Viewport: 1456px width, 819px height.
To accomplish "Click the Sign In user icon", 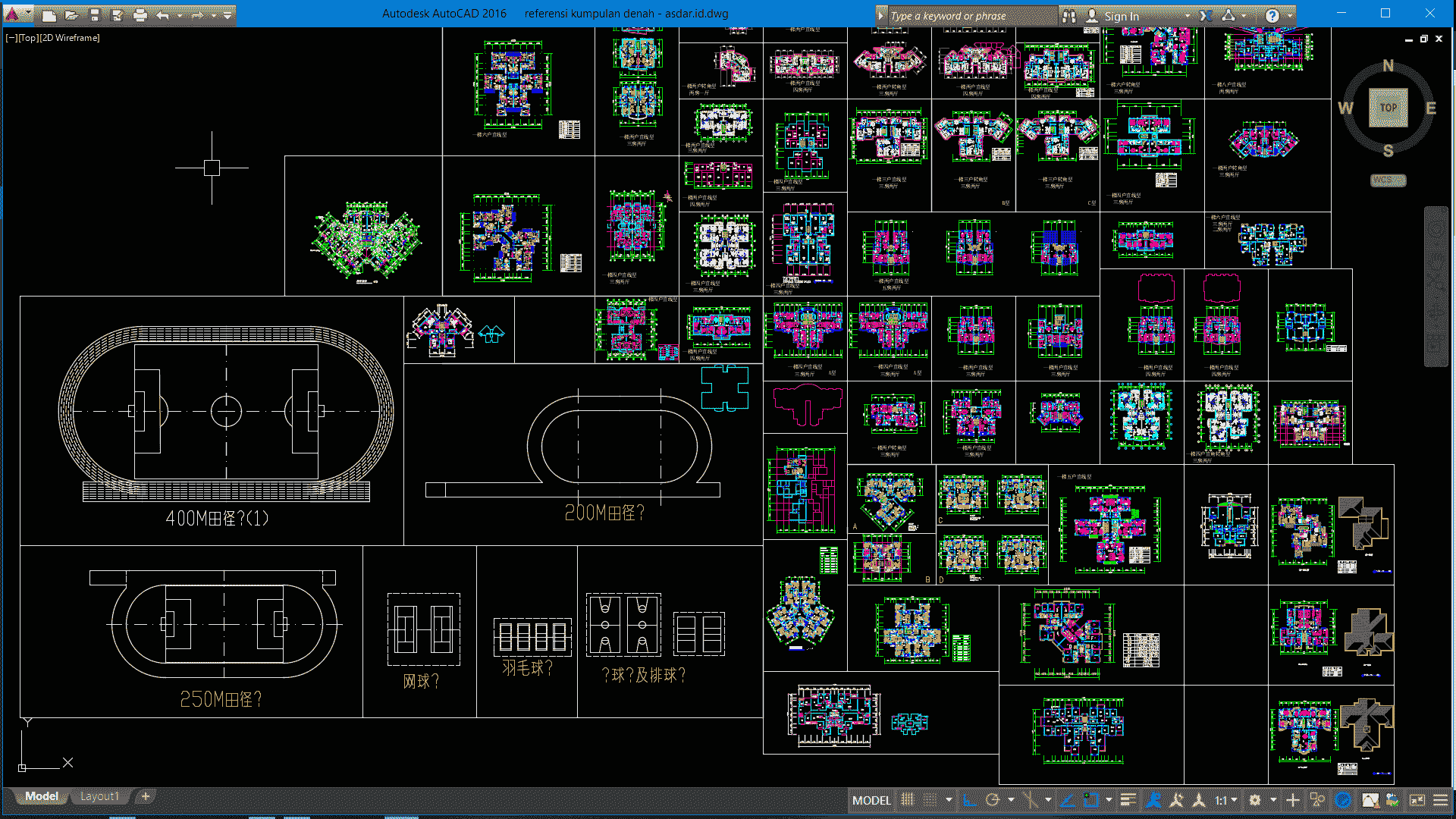I will 1091,16.
